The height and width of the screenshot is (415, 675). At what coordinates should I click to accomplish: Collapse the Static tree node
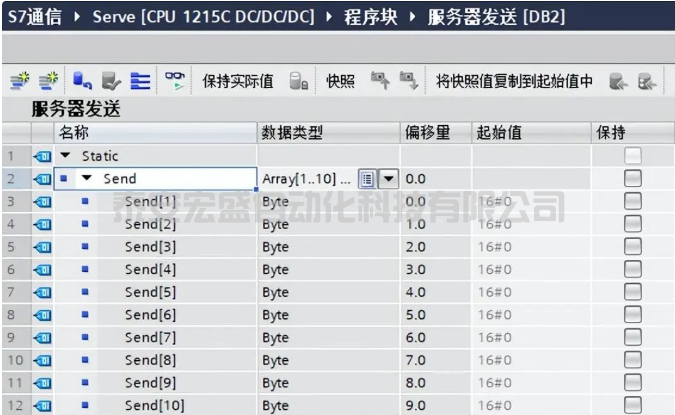[x=66, y=156]
